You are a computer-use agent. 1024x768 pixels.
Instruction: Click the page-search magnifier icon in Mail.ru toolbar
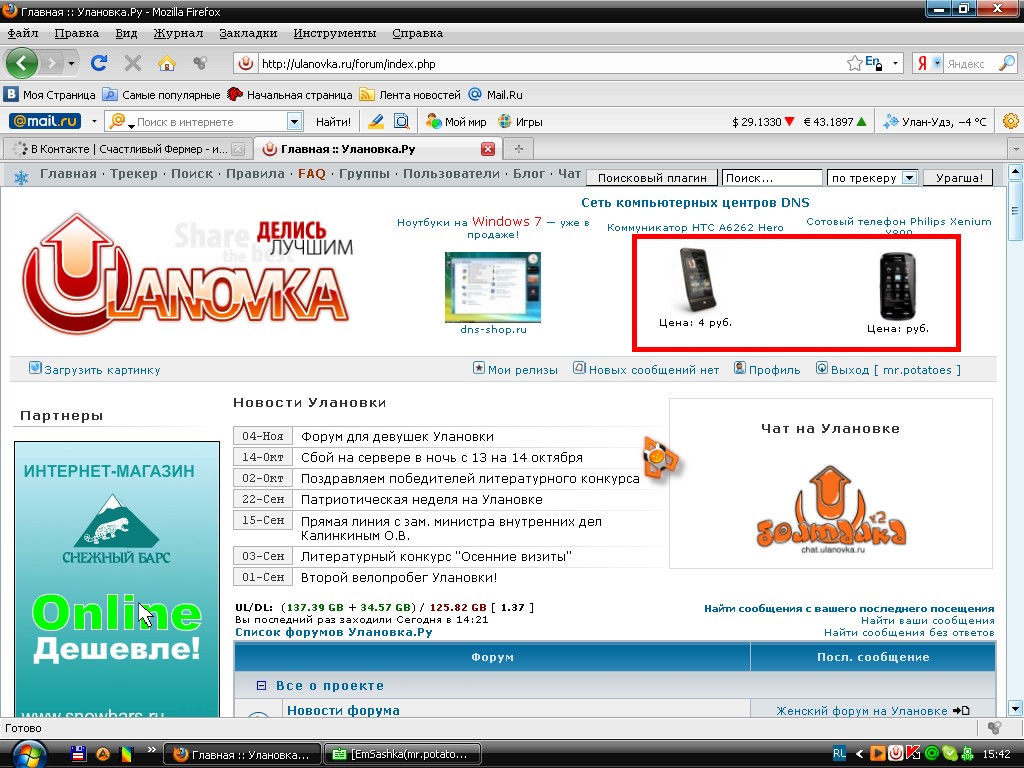coord(402,121)
